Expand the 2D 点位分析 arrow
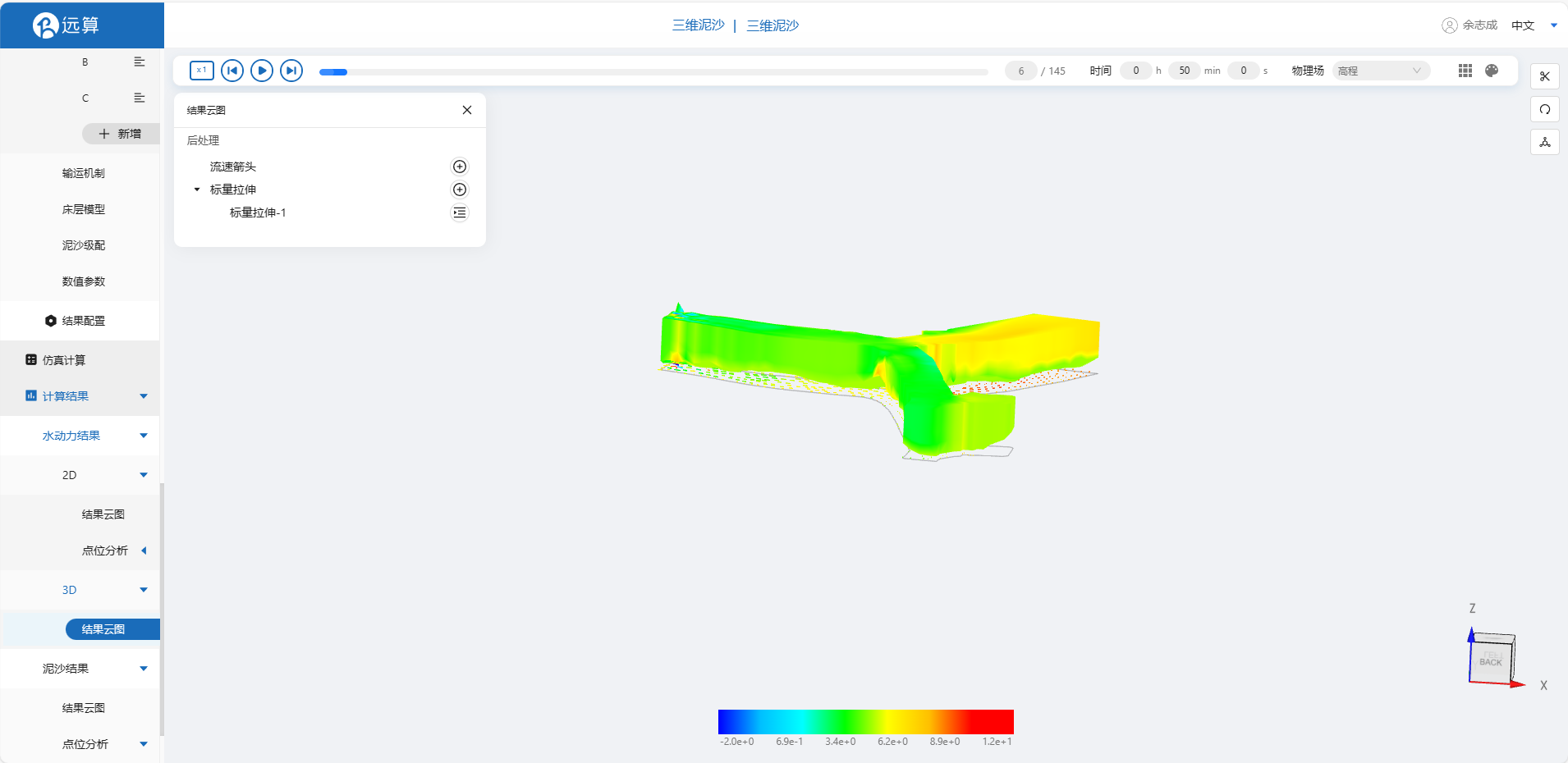 (x=144, y=551)
